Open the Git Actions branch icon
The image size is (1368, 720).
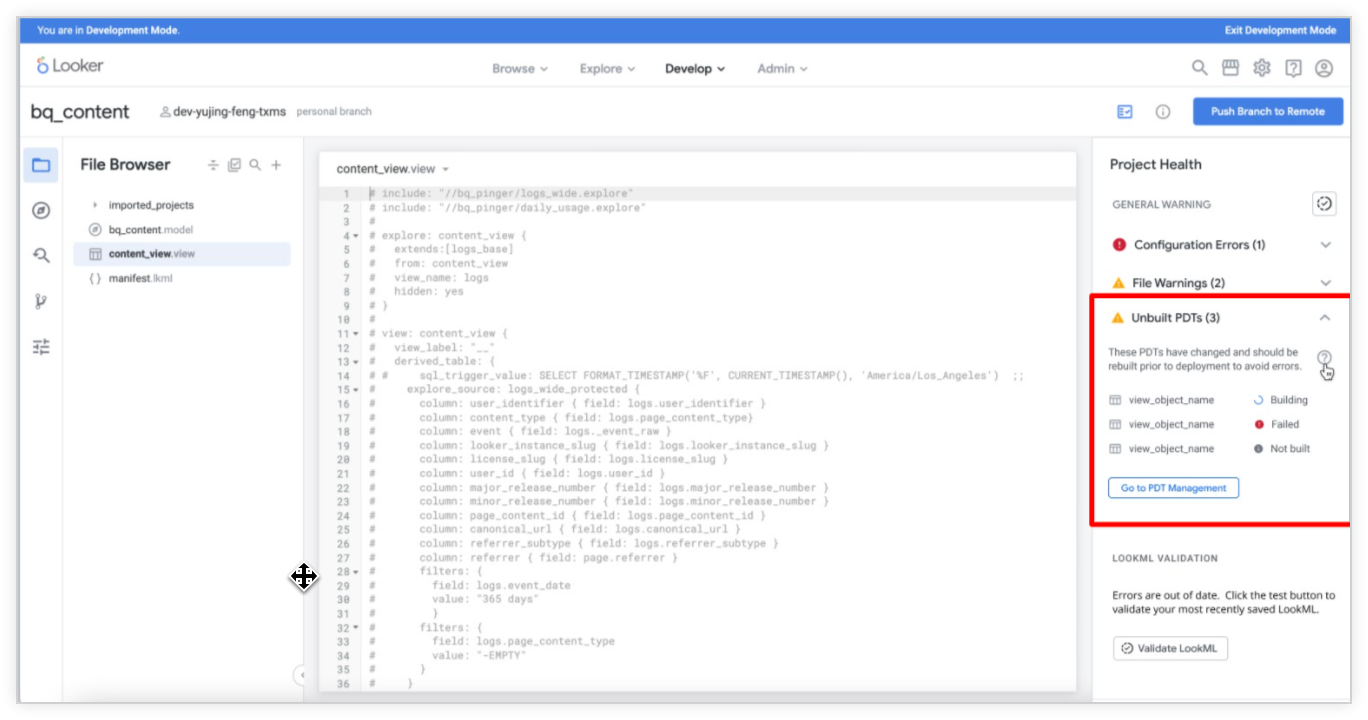pyautogui.click(x=41, y=301)
